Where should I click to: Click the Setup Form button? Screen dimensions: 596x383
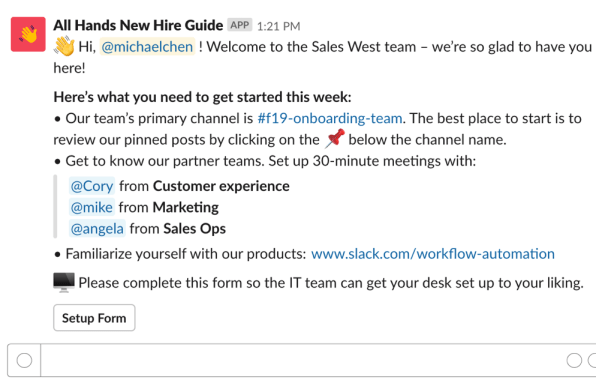[94, 318]
